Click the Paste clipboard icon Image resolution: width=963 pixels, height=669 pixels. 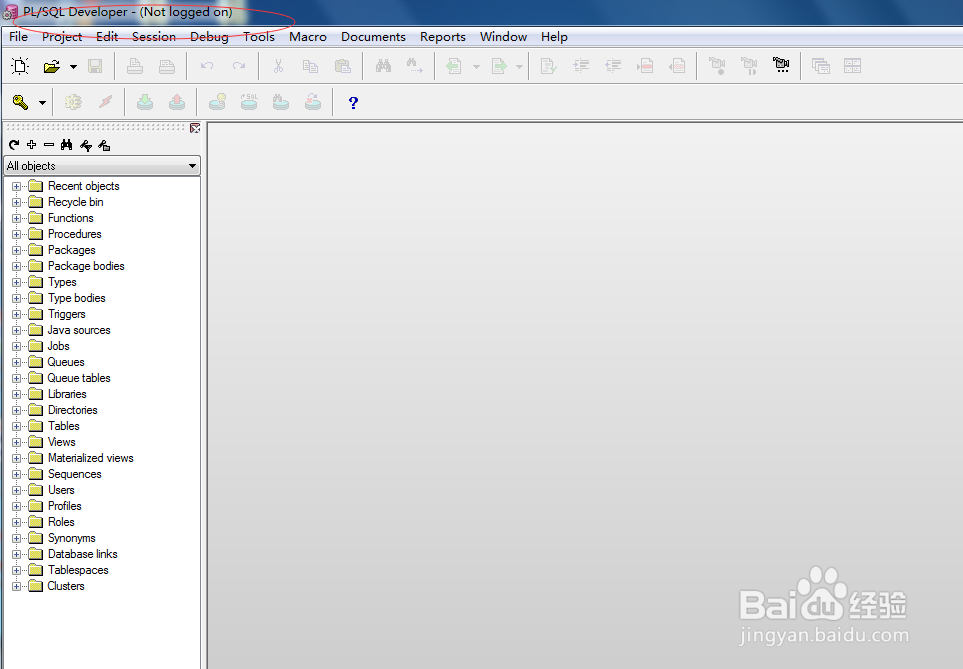click(342, 66)
